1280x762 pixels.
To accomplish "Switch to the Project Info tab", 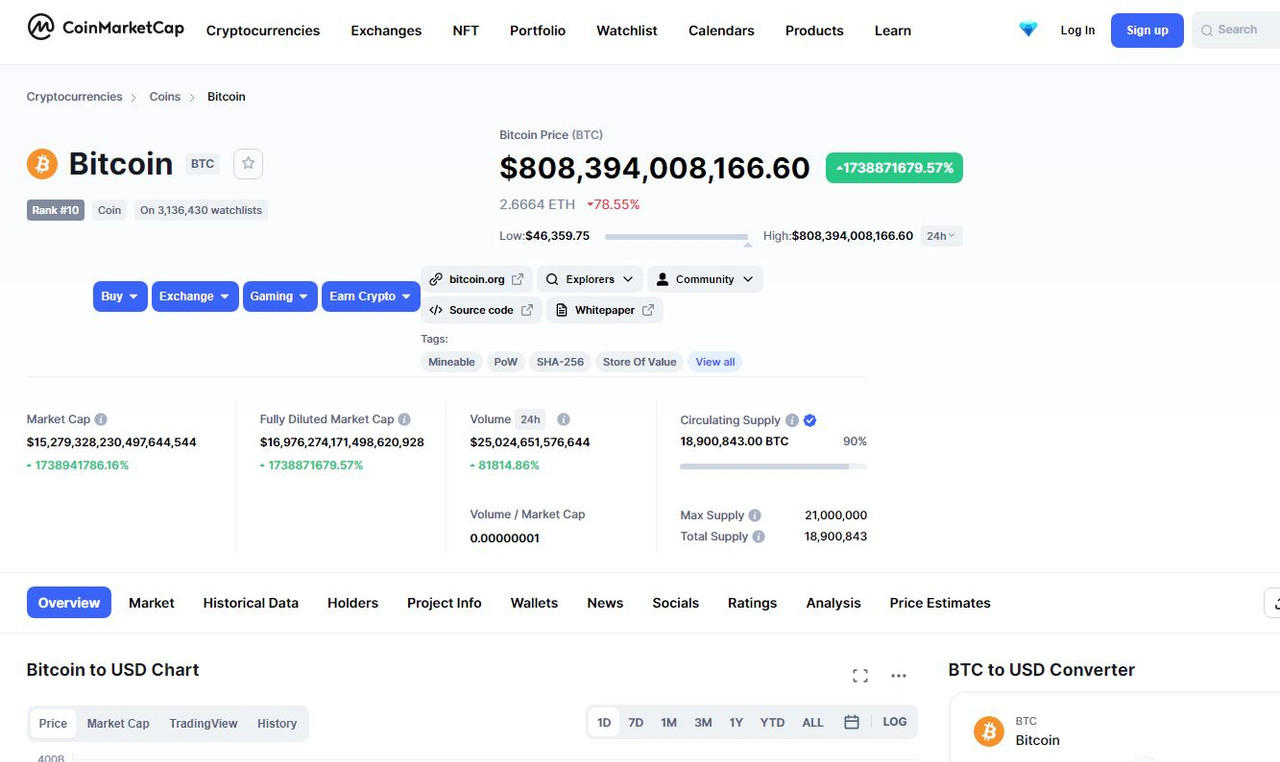I will point(444,603).
